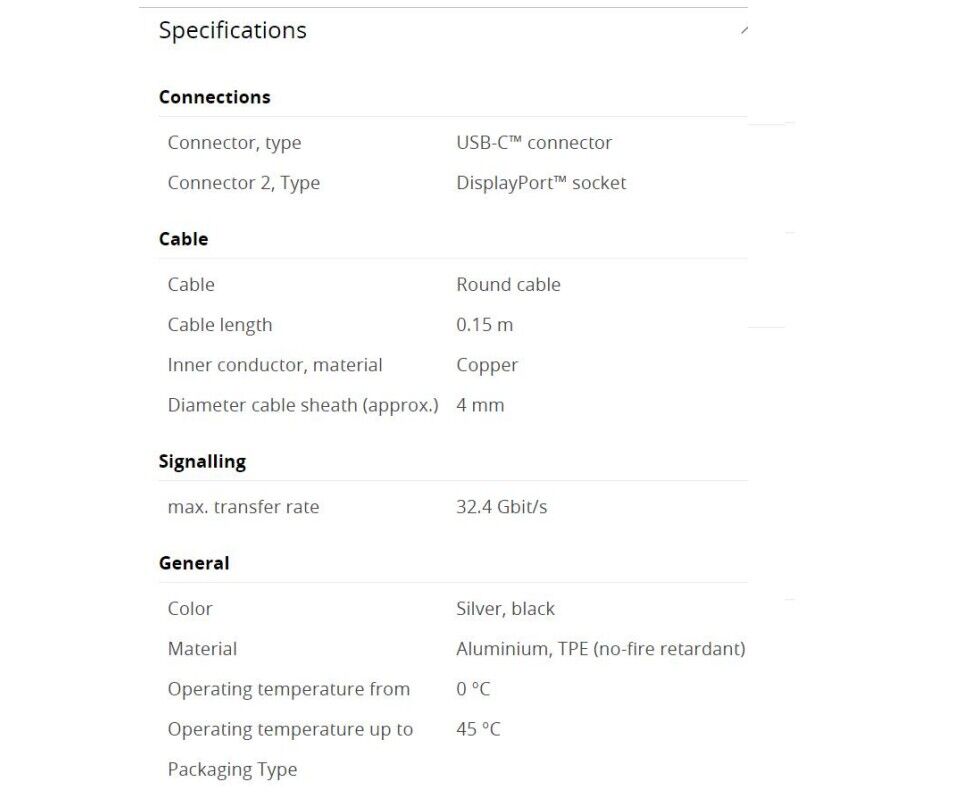Click the Cable section header
960x800 pixels.
pyautogui.click(x=183, y=239)
